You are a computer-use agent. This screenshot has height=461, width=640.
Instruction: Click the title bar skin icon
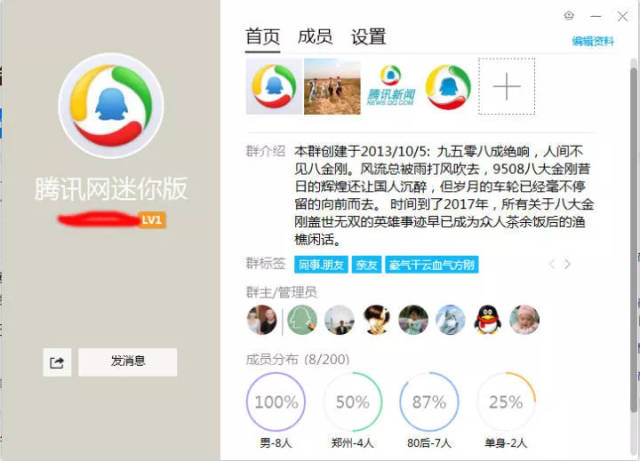tap(569, 16)
